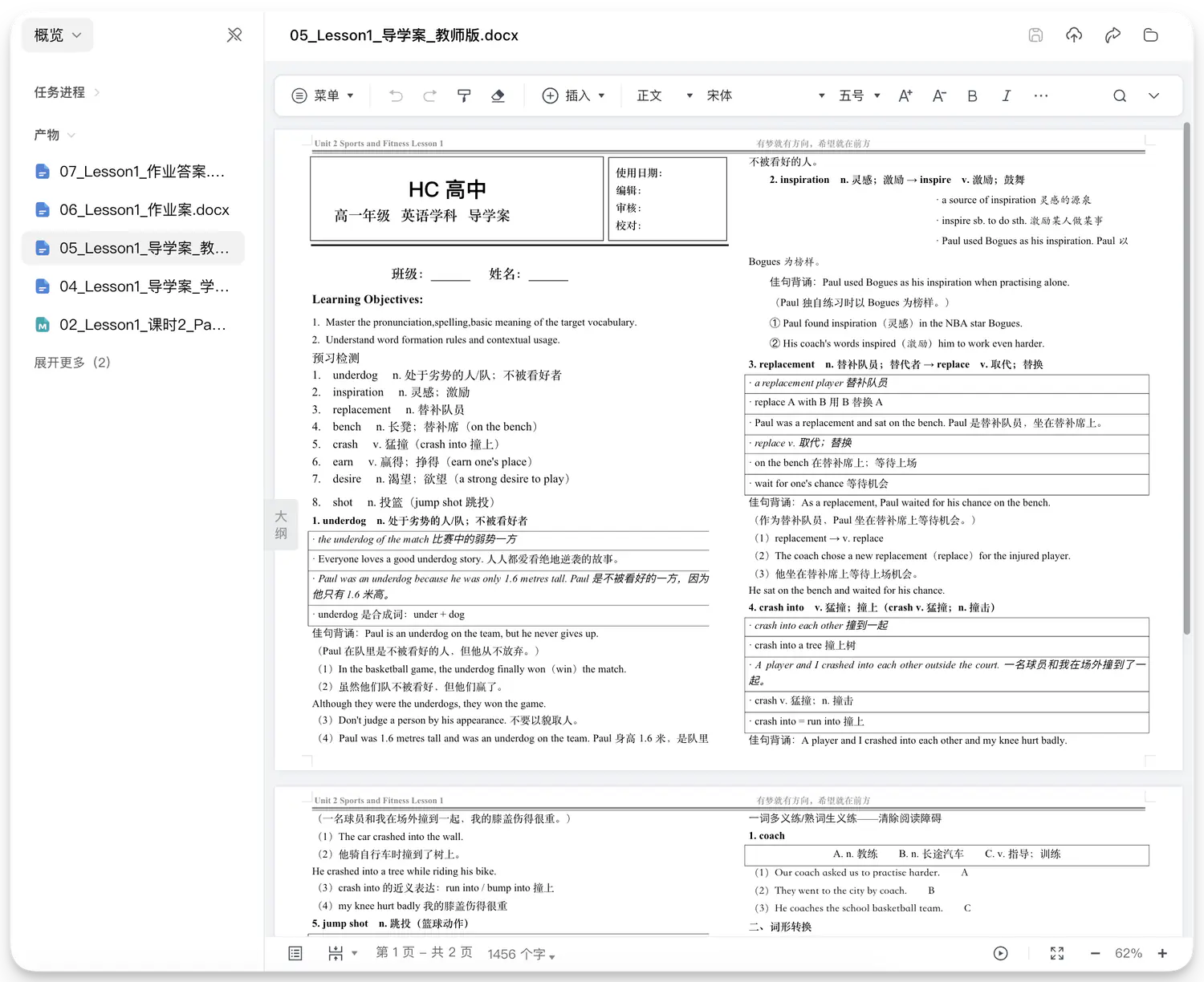The height and width of the screenshot is (982, 1204).
Task: Open the 概览 dropdown
Action: [58, 35]
